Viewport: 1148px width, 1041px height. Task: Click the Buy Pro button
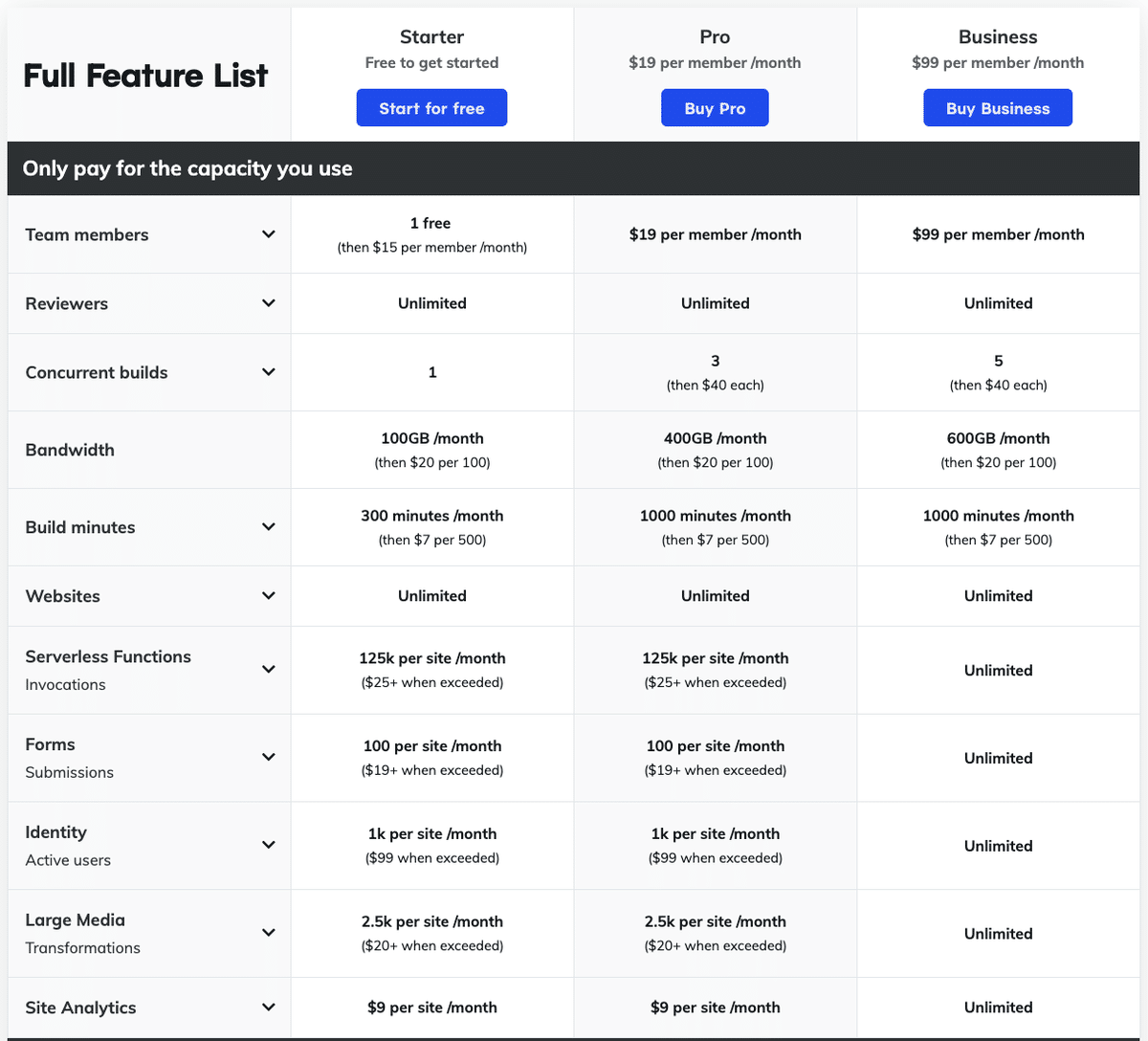point(715,108)
